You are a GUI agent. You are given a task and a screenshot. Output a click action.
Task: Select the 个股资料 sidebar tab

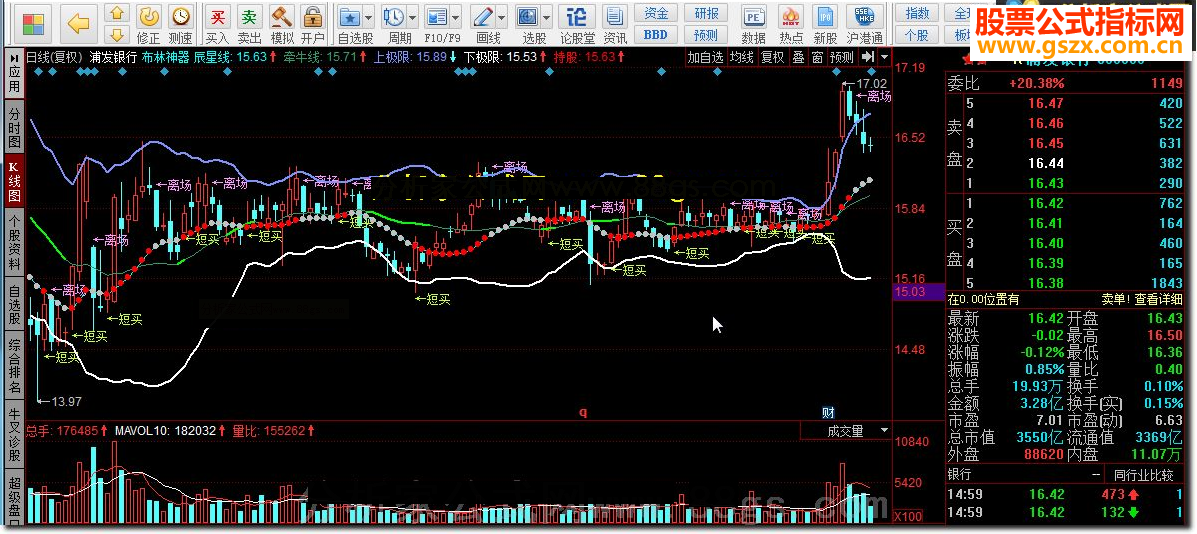click(x=14, y=243)
